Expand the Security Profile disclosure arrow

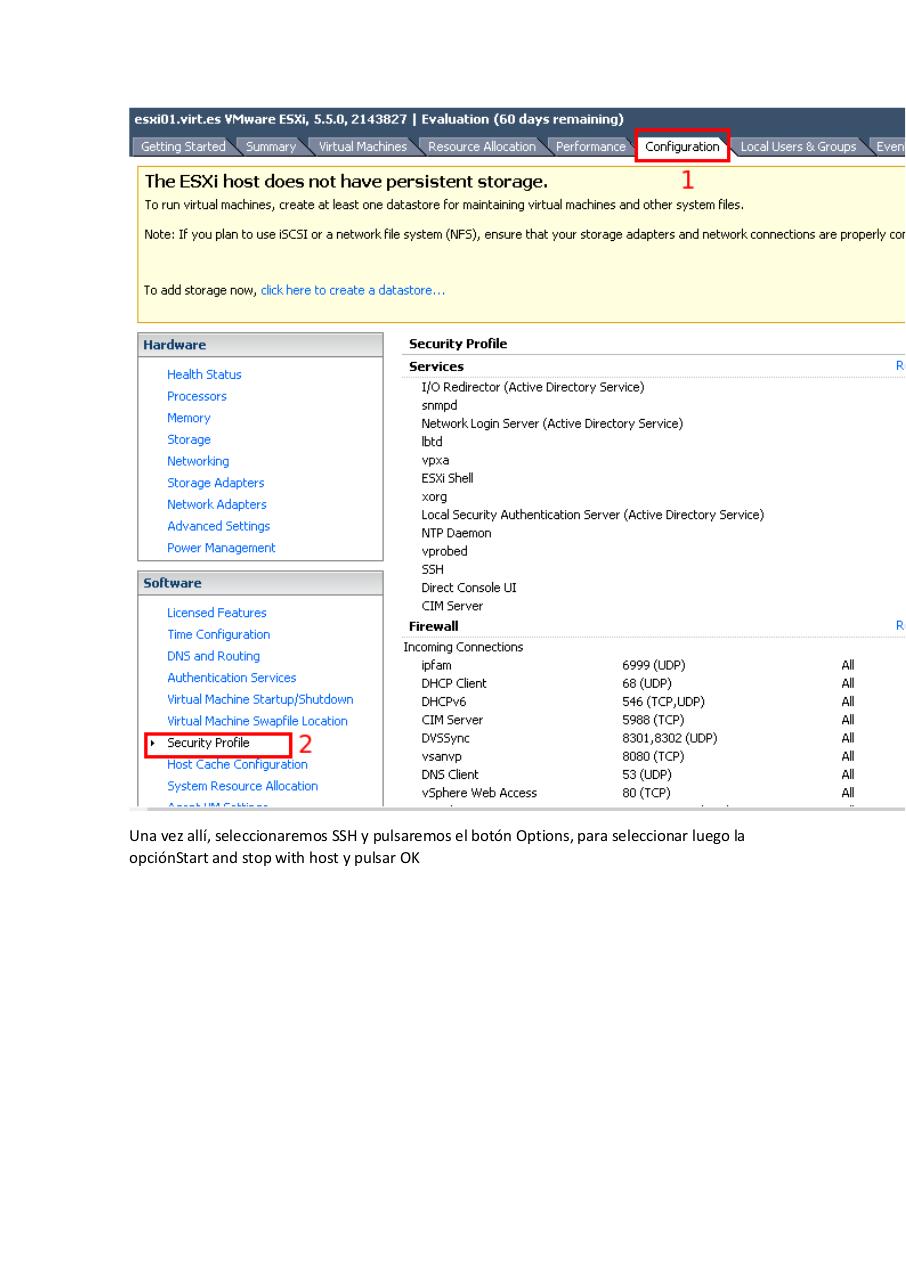click(x=152, y=743)
